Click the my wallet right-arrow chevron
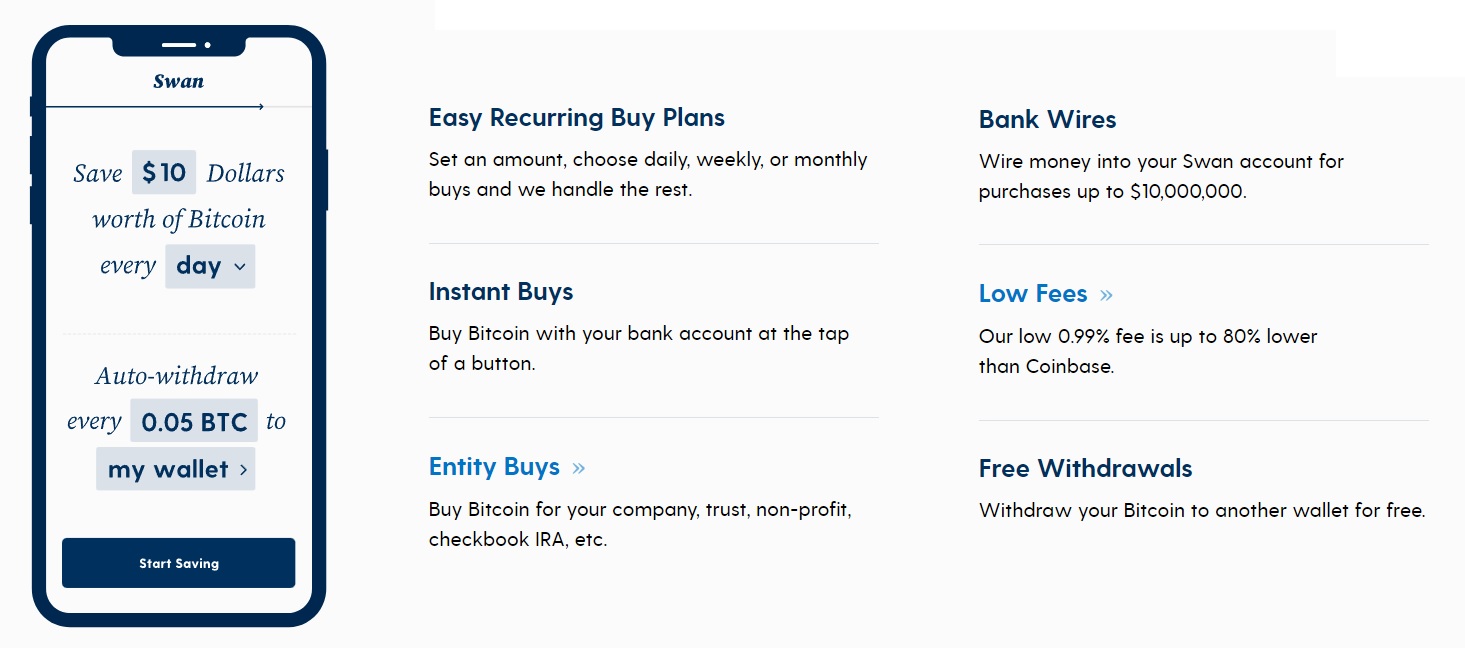This screenshot has height=648, width=1465. (243, 470)
